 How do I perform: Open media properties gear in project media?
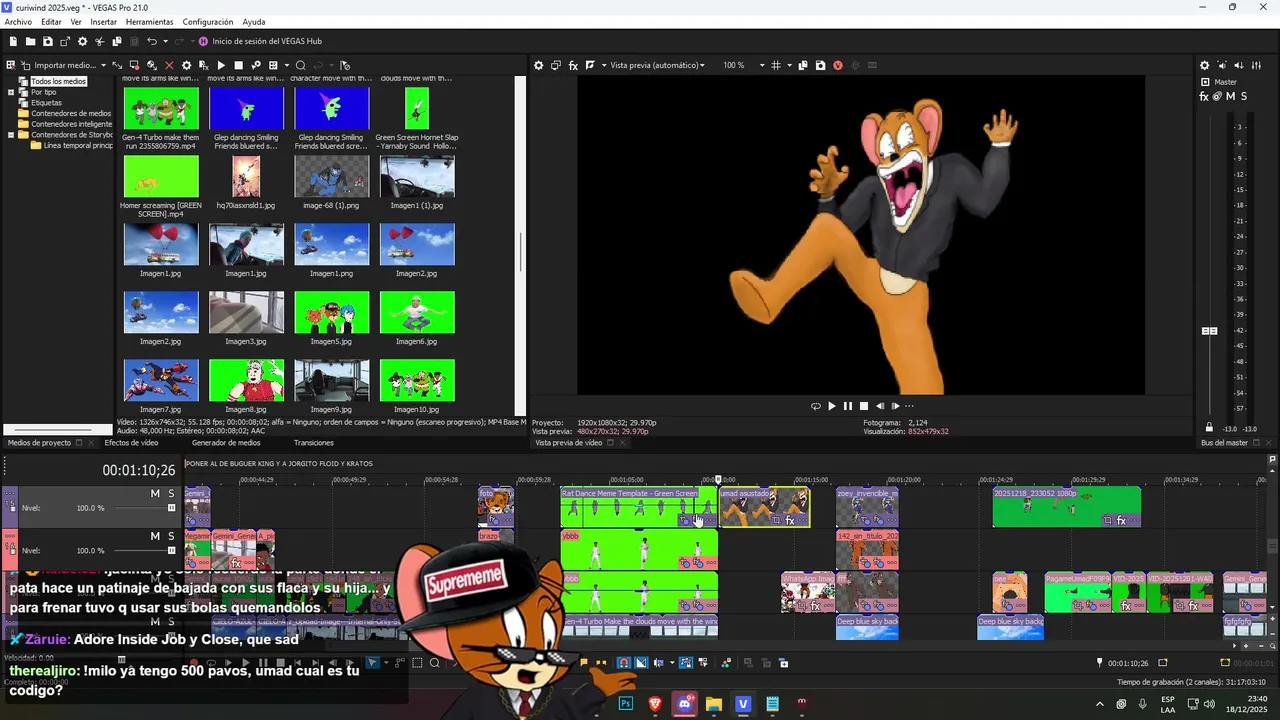186,65
